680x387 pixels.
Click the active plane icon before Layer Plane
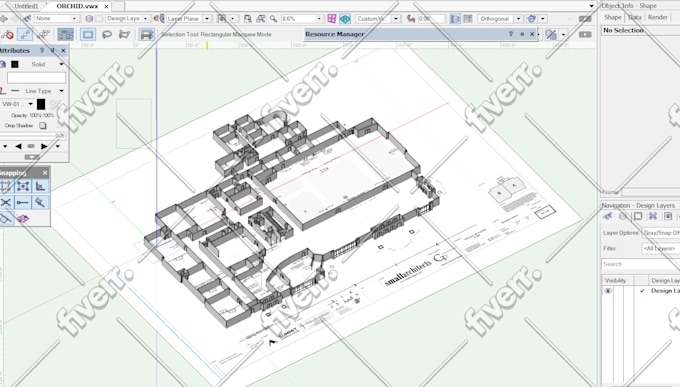tap(158, 19)
